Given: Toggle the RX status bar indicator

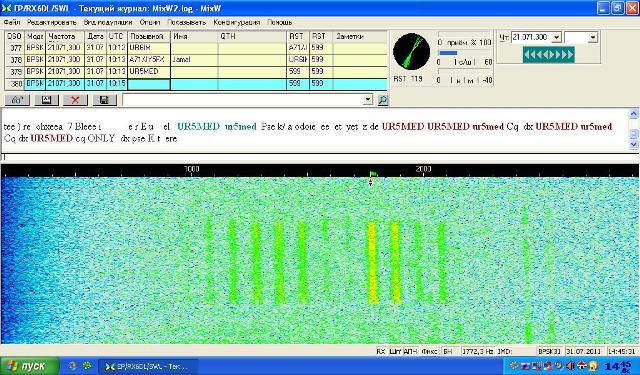Looking at the screenshot, I should pos(380,351).
